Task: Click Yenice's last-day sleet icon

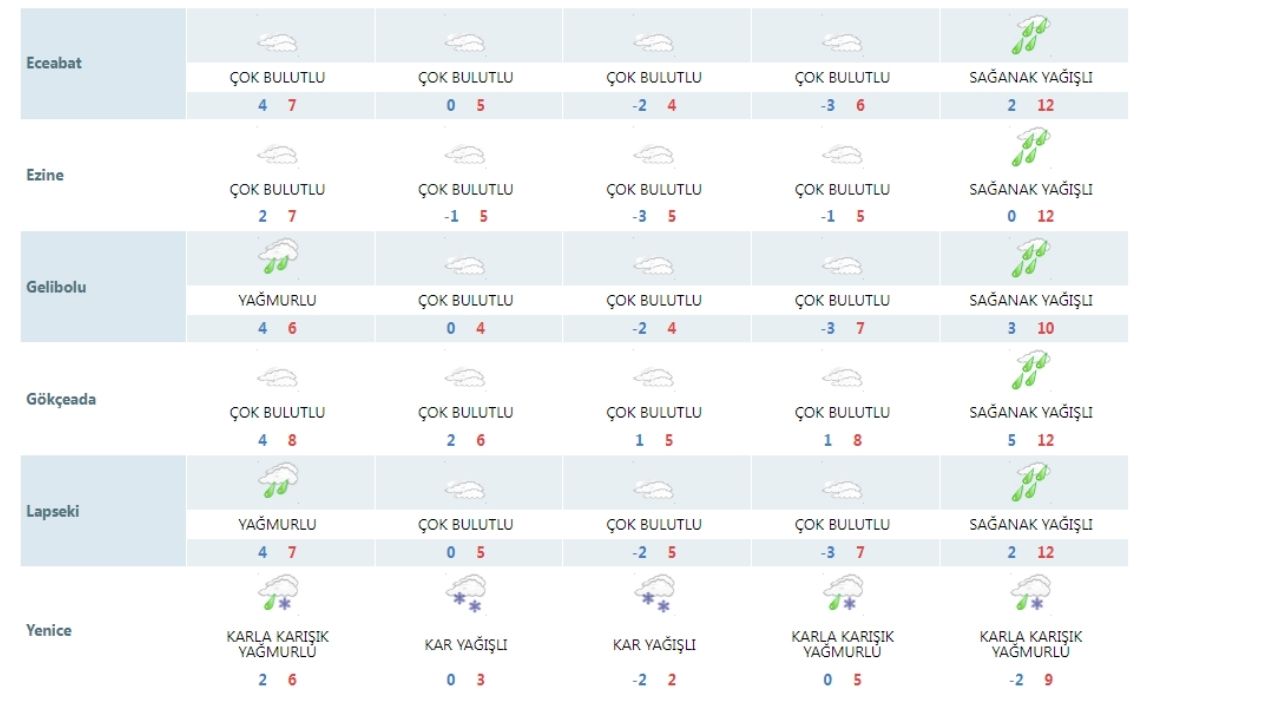Action: (1030, 594)
